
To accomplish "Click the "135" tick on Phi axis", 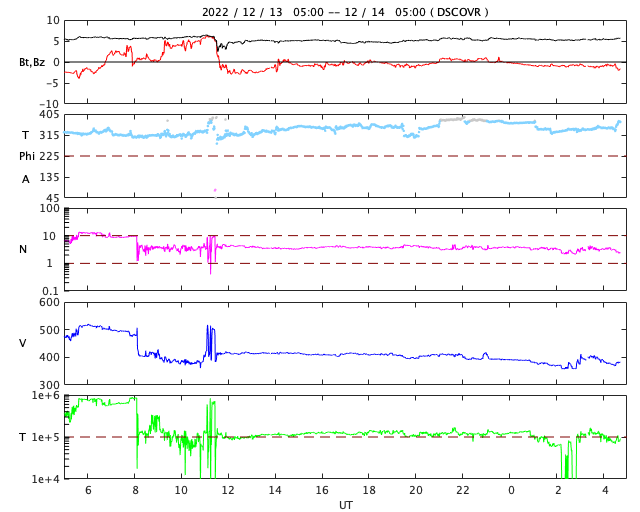I will pyautogui.click(x=49, y=178).
